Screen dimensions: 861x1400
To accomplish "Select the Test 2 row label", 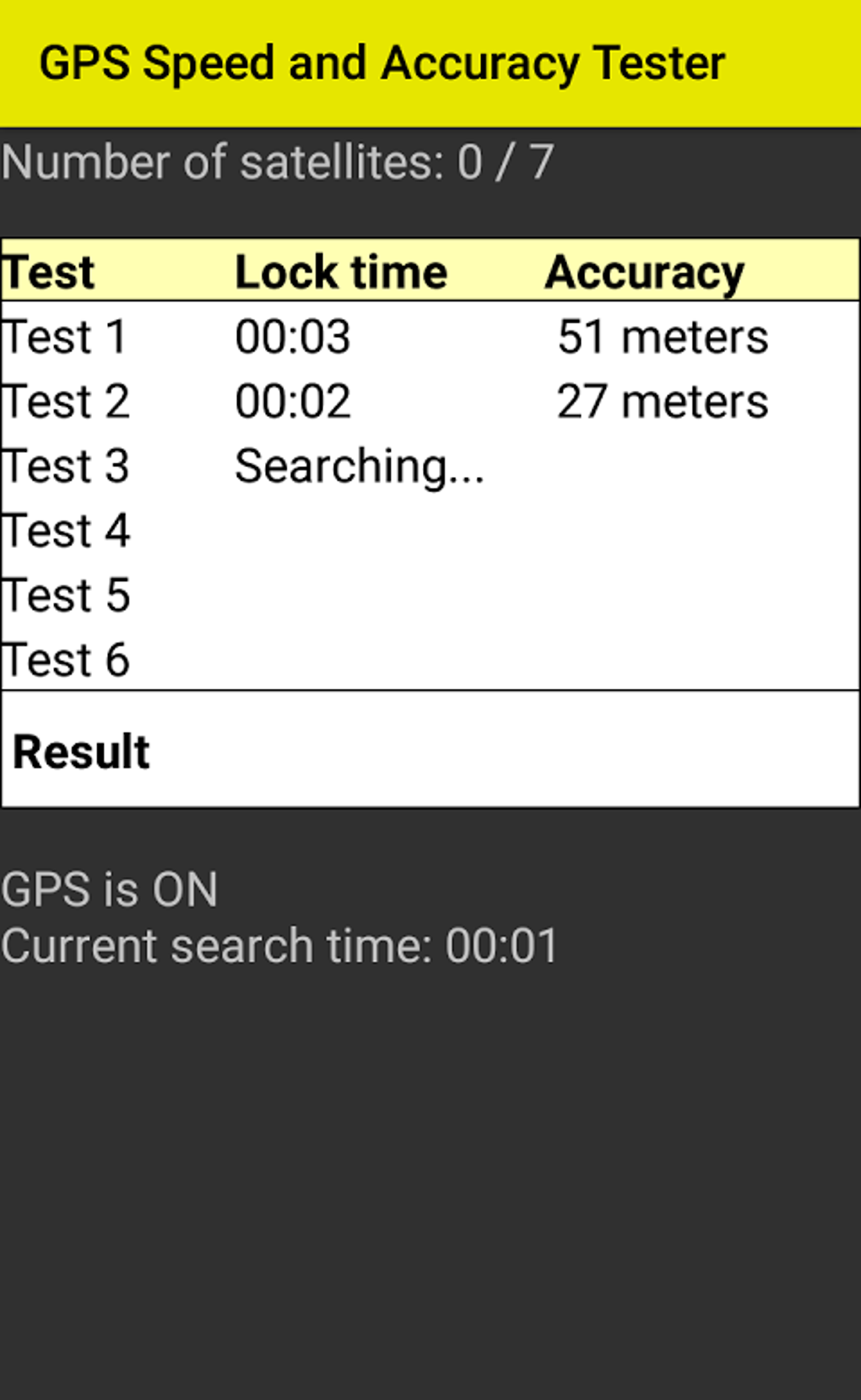I will pos(66,401).
